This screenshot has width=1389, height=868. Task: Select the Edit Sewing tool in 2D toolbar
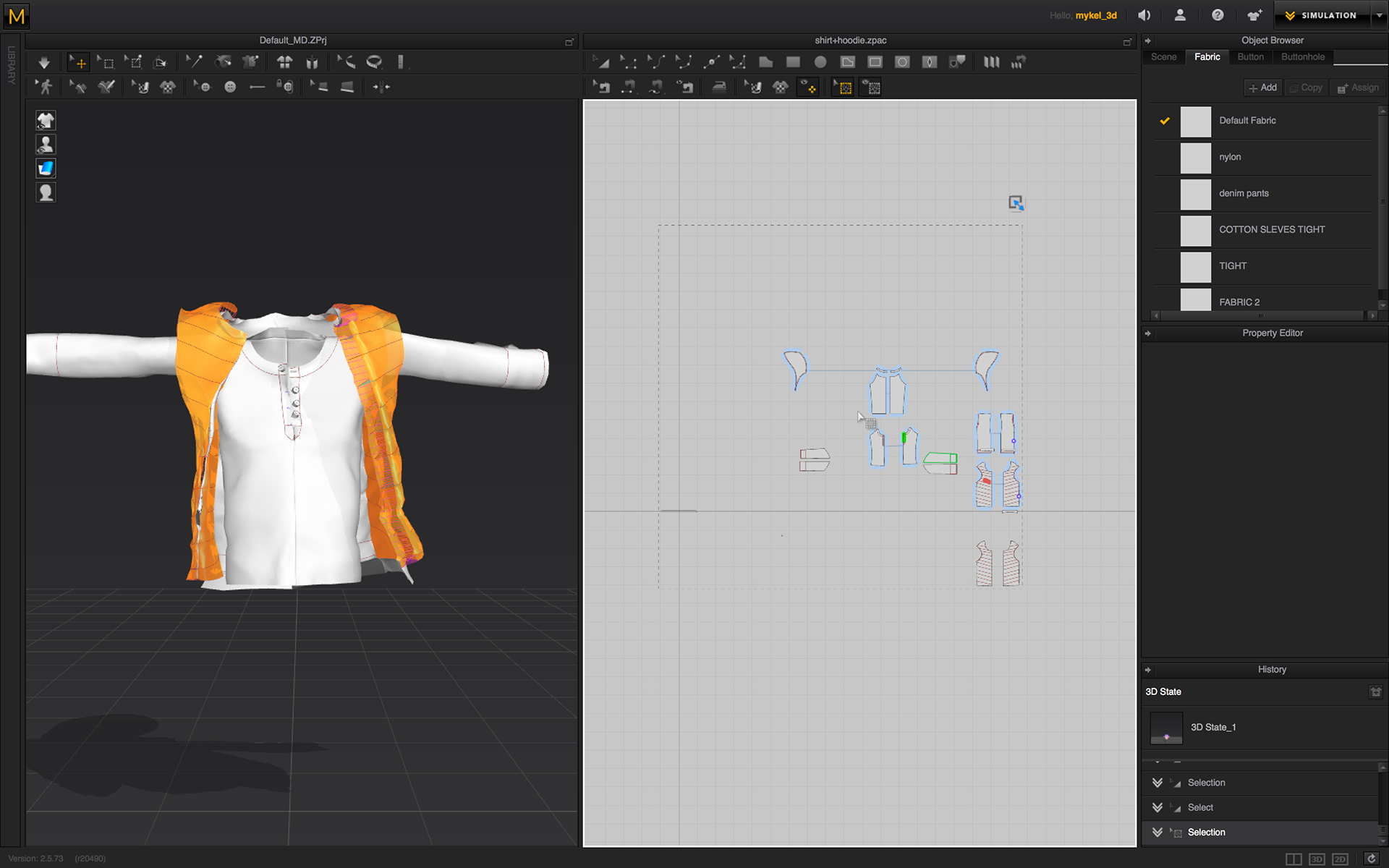click(x=601, y=88)
